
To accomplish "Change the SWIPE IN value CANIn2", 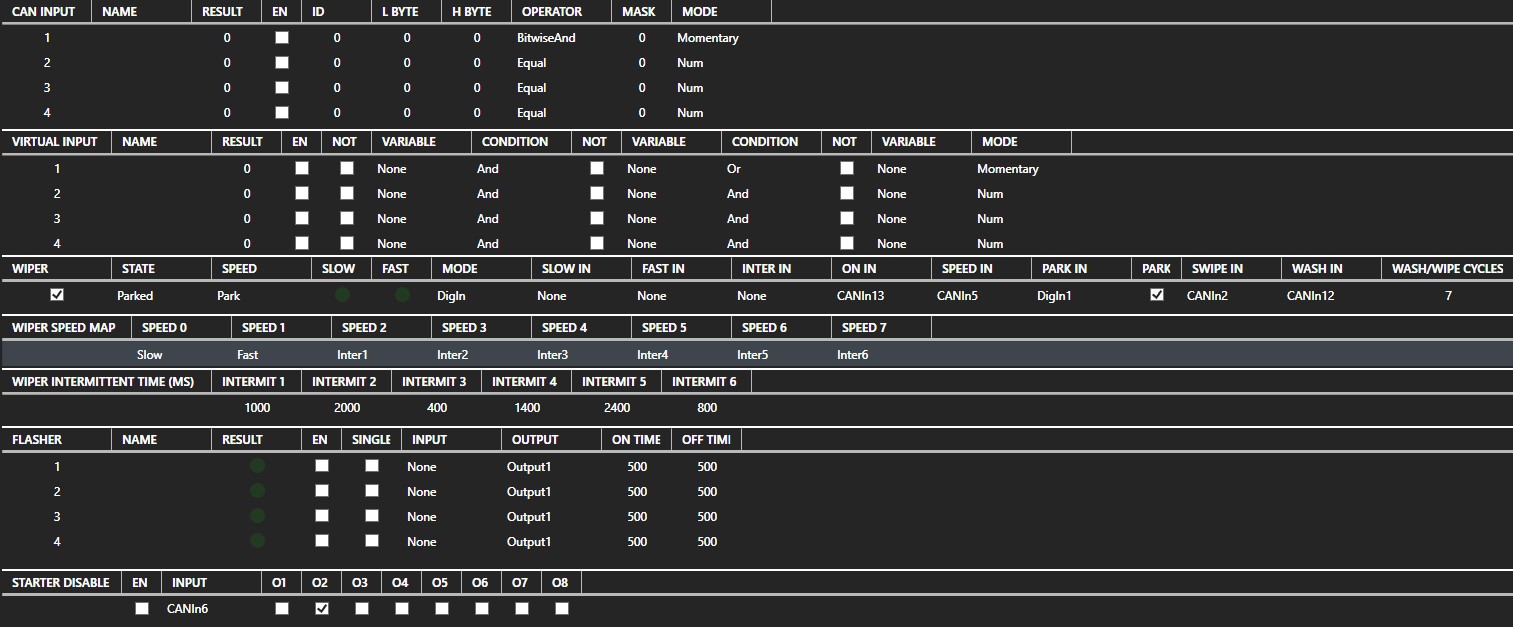I will 1207,296.
